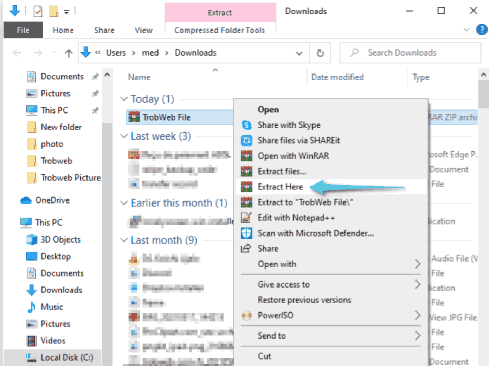Screen dimensions: 489x366
Task: Expand the ribbon with the chevron
Action: (466, 30)
